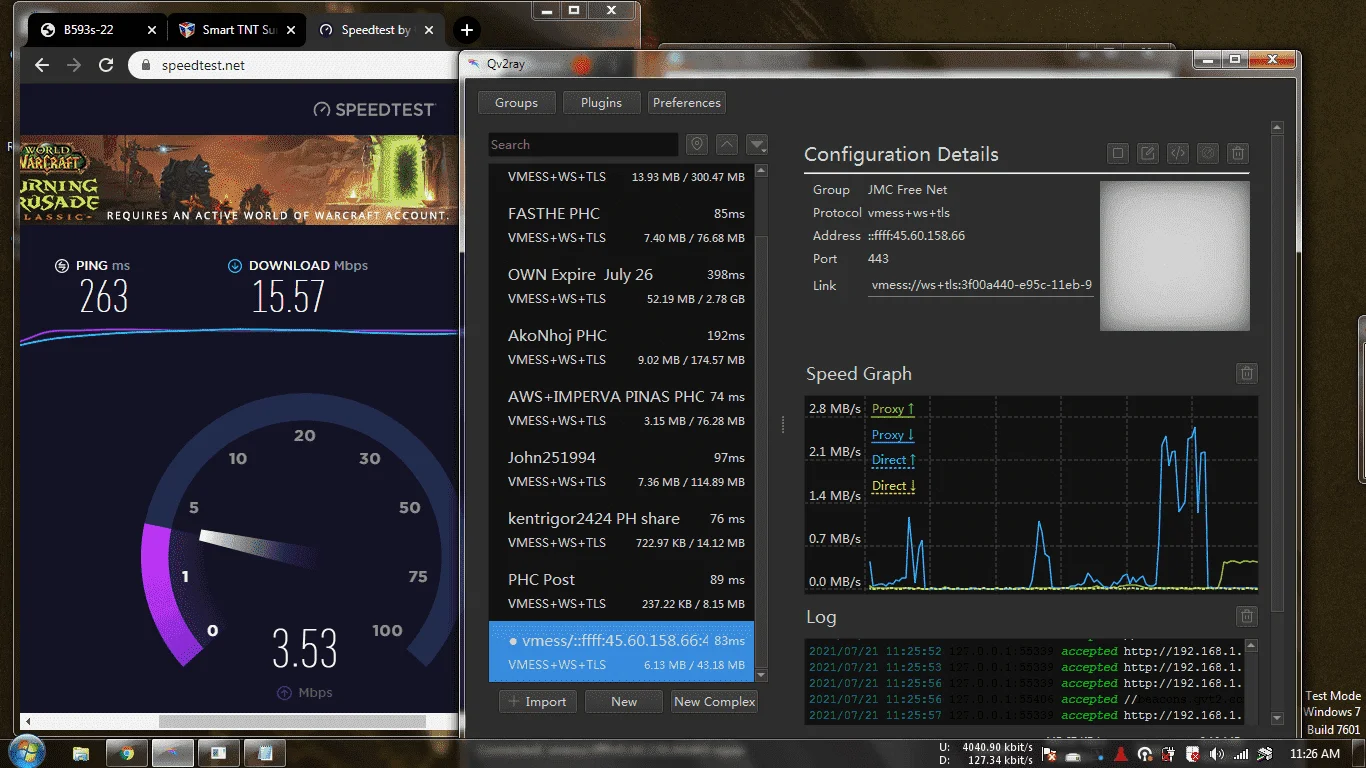Screen dimensions: 1366x768
Task: Click the Import button
Action: (537, 702)
